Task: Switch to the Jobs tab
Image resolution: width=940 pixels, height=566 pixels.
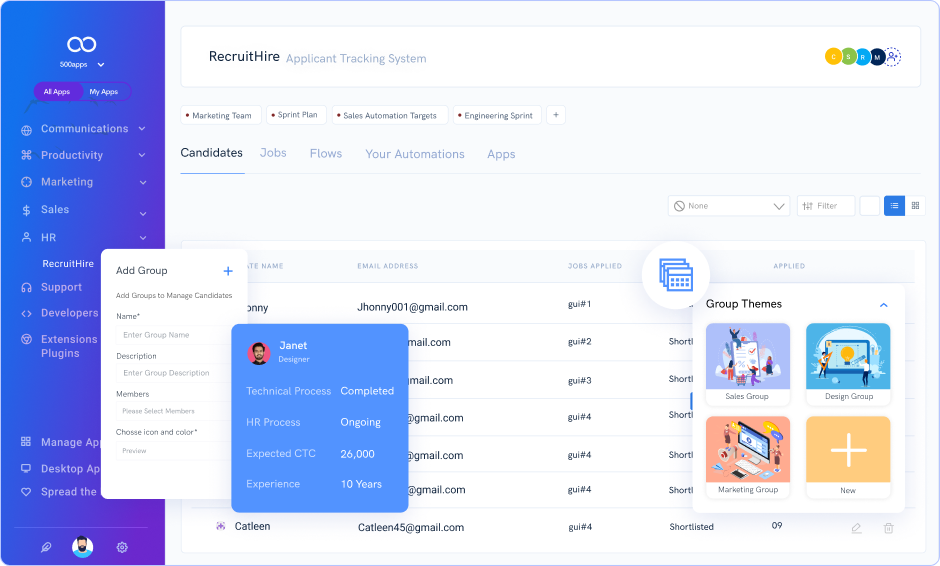Action: (x=273, y=154)
